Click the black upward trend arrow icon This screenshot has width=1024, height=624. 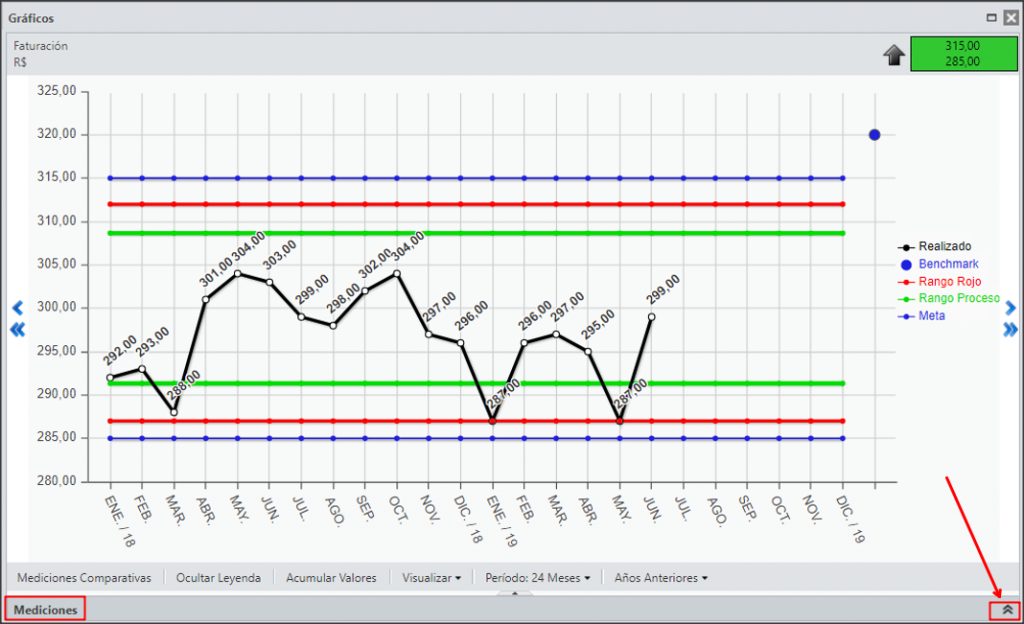894,55
